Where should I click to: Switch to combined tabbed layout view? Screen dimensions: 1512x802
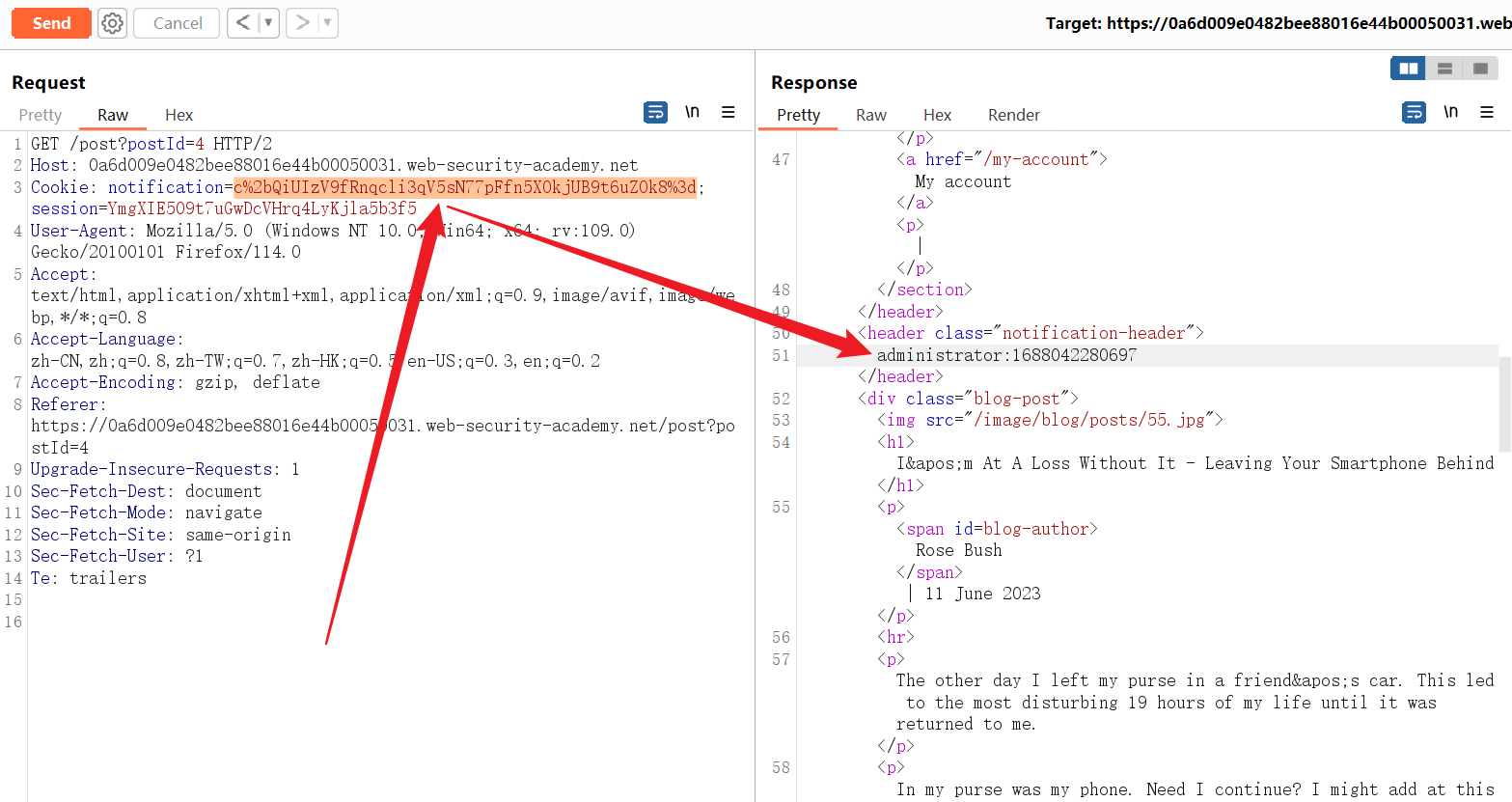[1480, 69]
